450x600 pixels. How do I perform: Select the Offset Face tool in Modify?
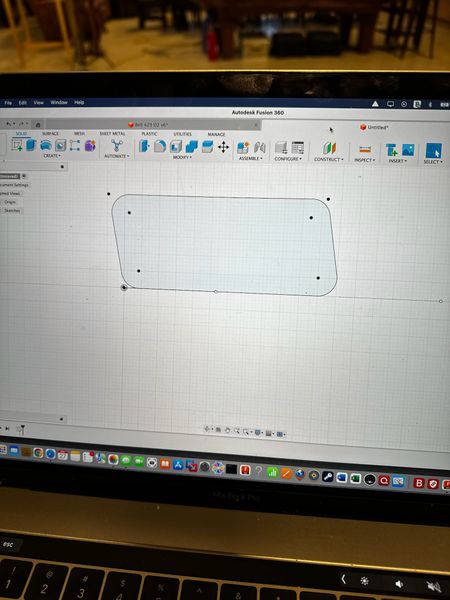point(207,147)
